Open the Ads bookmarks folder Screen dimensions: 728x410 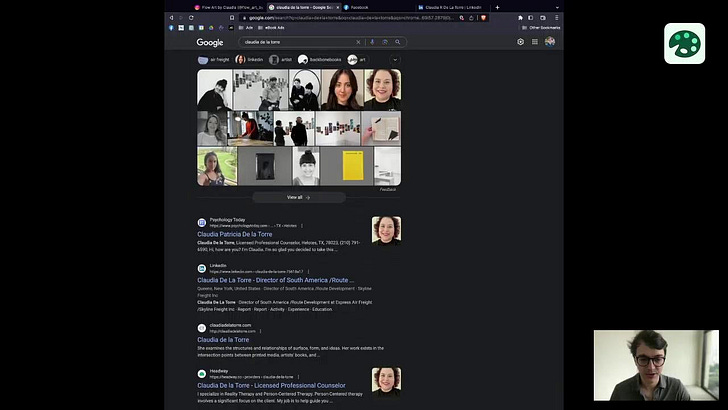(x=246, y=28)
